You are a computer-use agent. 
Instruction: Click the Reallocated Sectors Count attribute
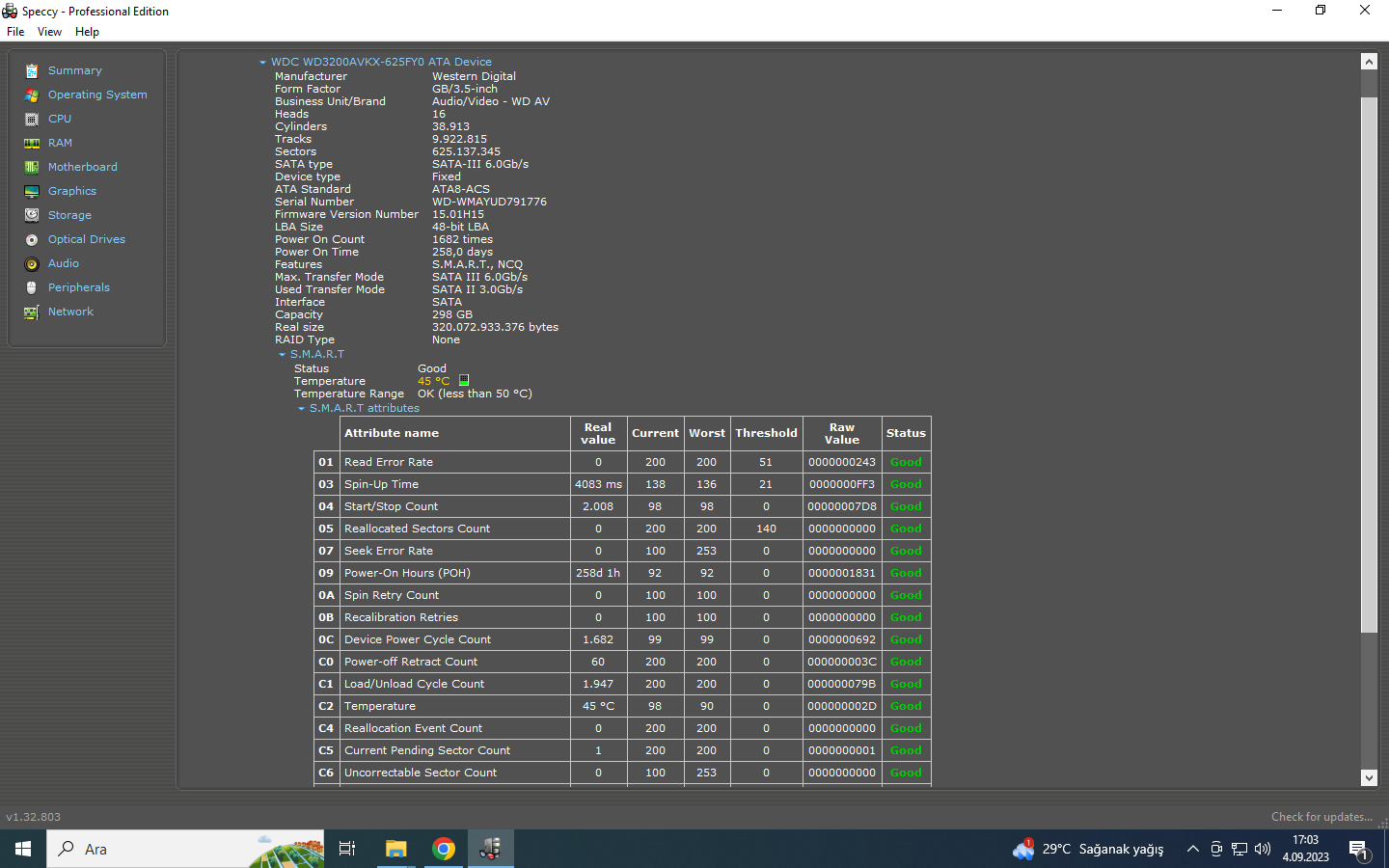(x=417, y=529)
